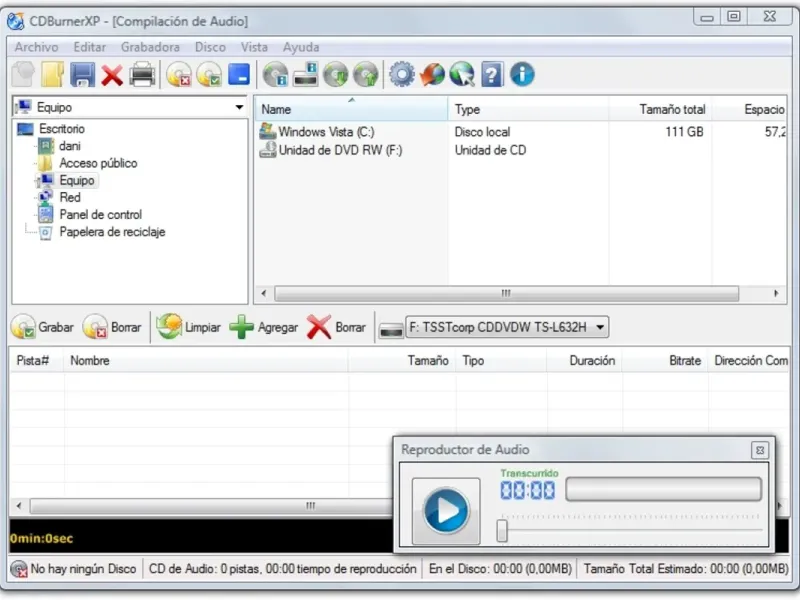The width and height of the screenshot is (800, 600).
Task: Select the Windows Vista (C:) drive row
Action: [x=520, y=132]
